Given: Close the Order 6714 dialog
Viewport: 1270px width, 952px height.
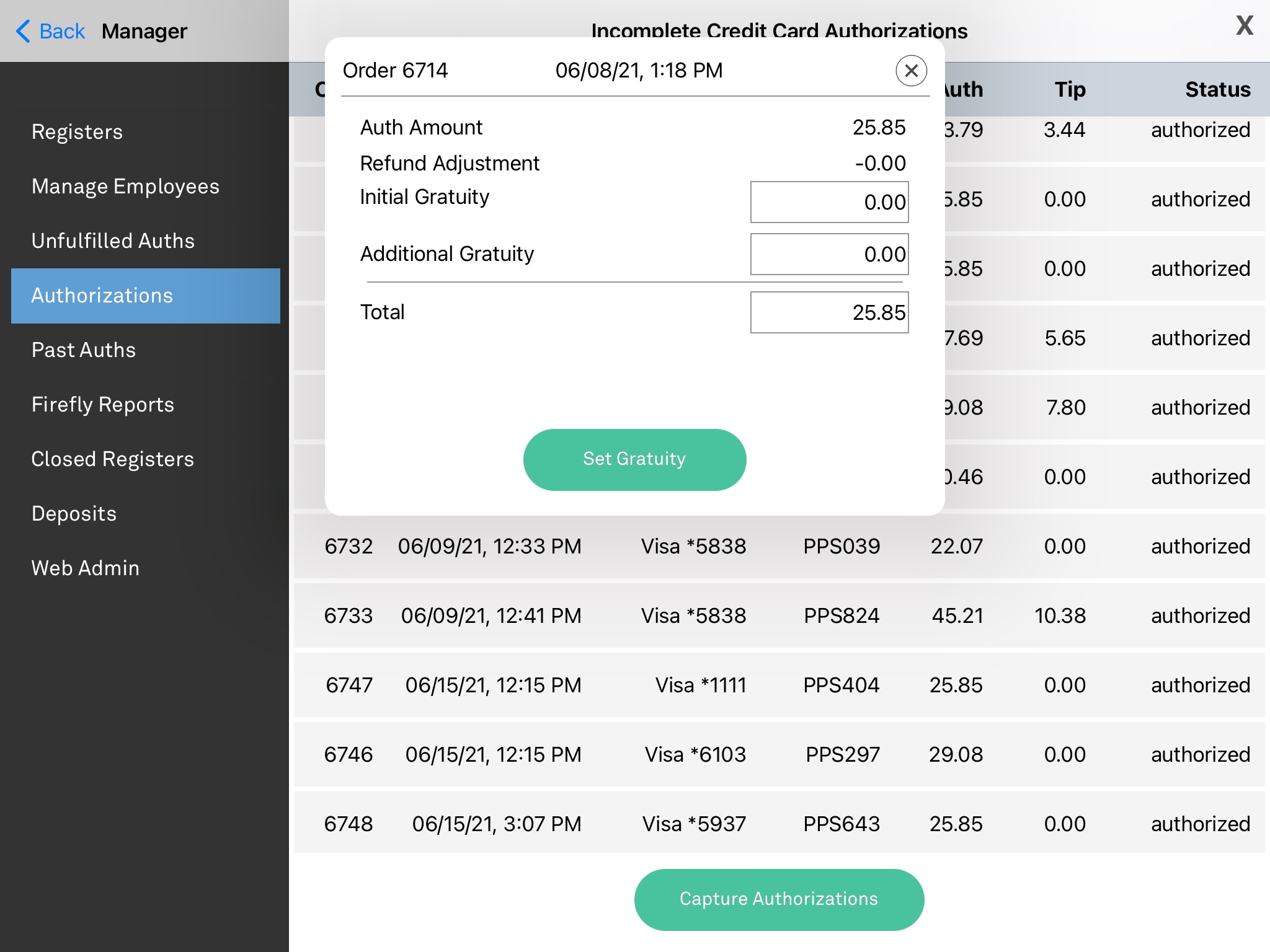Looking at the screenshot, I should point(911,71).
